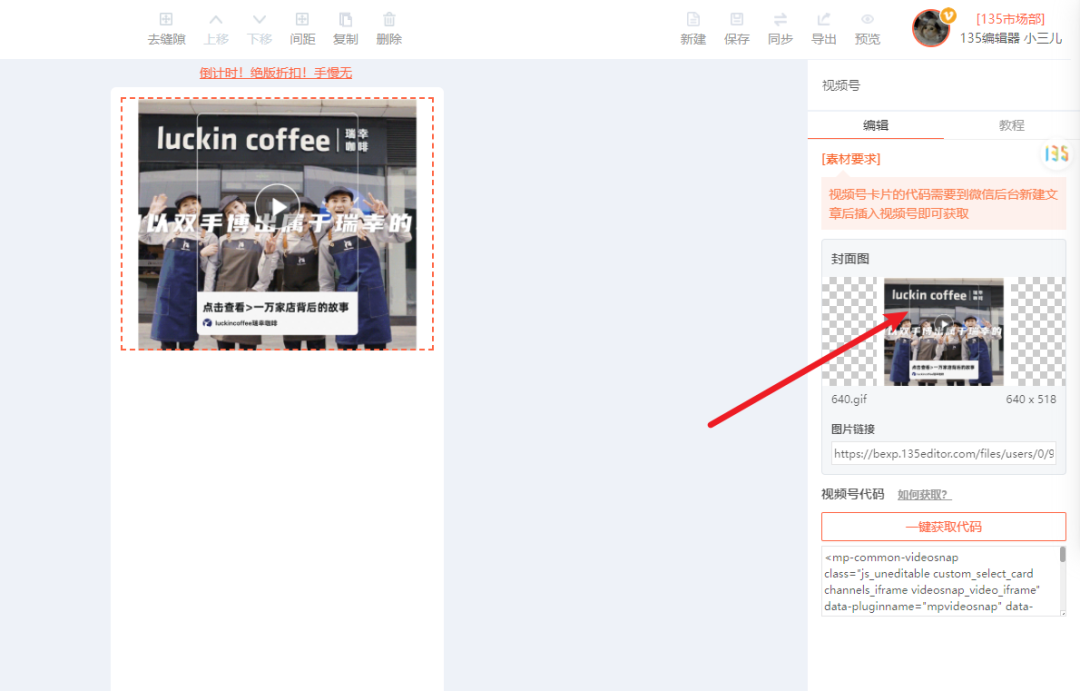Viewport: 1080px width, 691px height.
Task: Click the 去缝隙 (remove gap) toolbar icon
Action: [167, 29]
